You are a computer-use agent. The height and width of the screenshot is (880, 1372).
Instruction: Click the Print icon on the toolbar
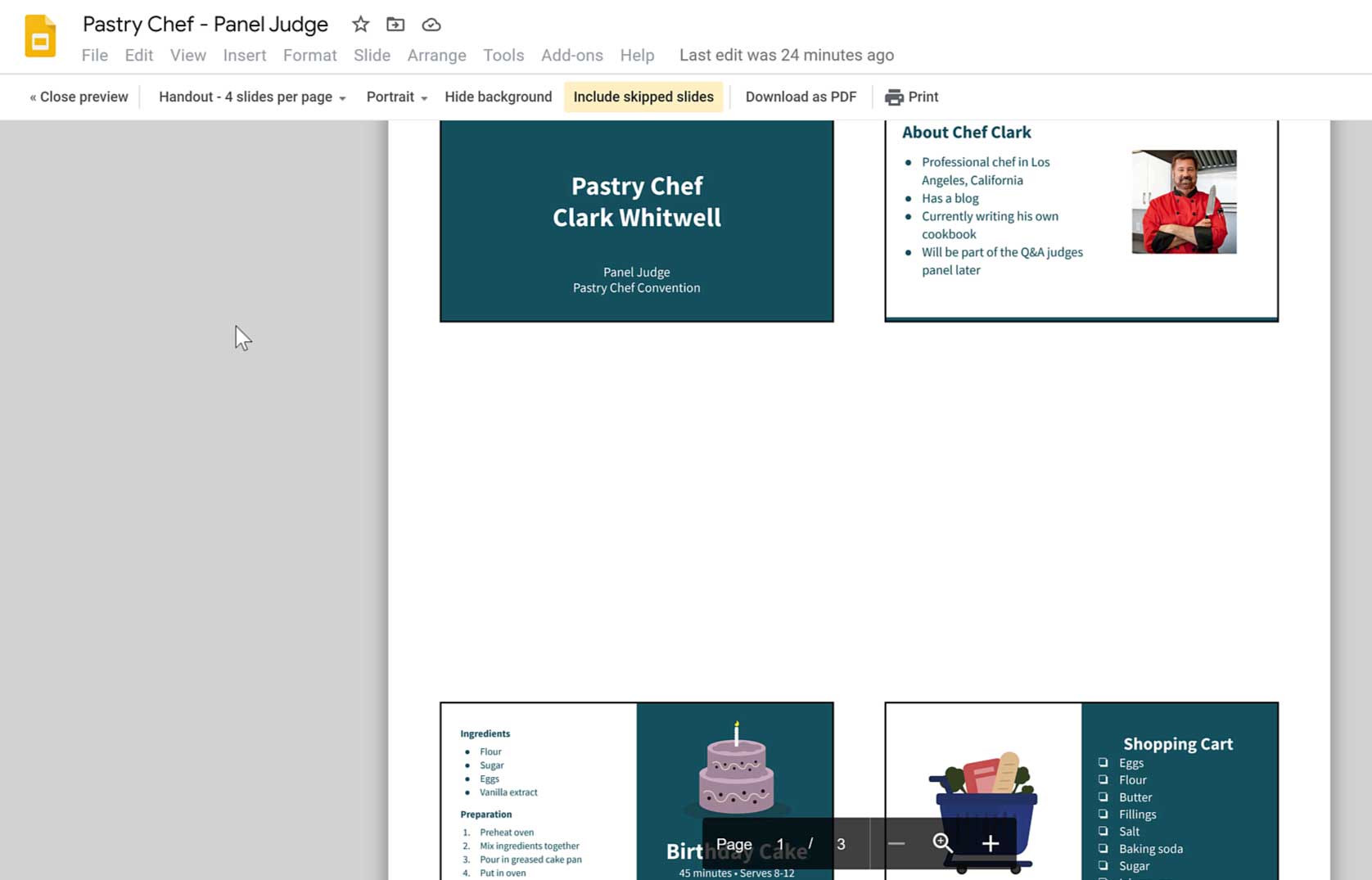tap(895, 96)
